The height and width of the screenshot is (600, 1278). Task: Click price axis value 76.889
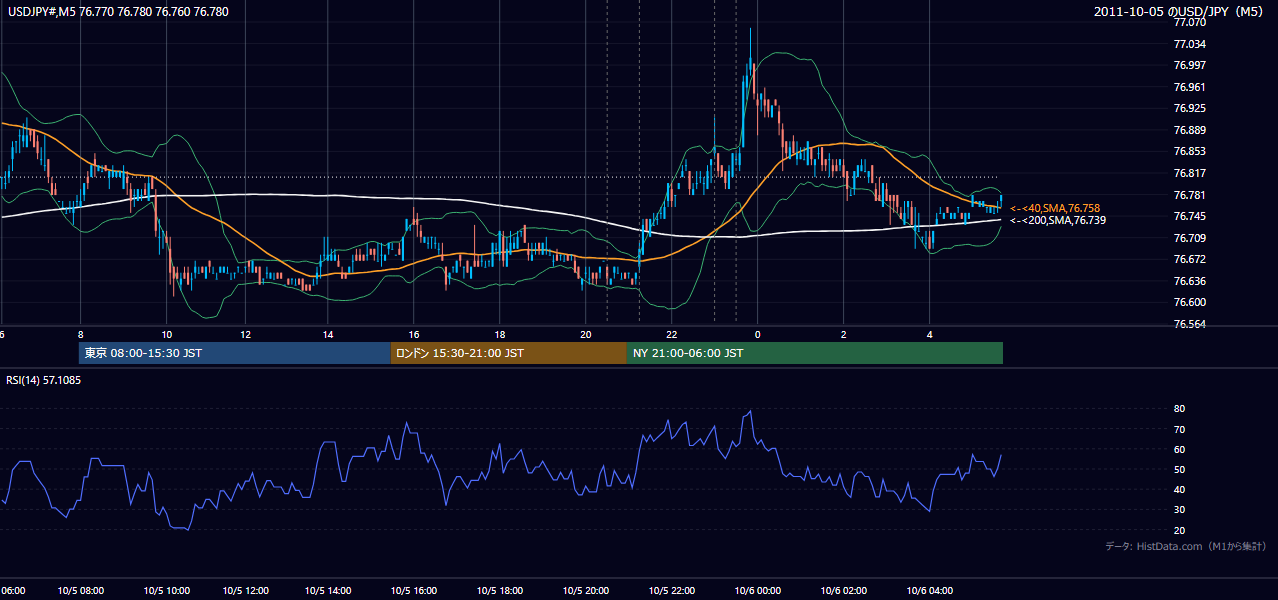pos(1190,130)
